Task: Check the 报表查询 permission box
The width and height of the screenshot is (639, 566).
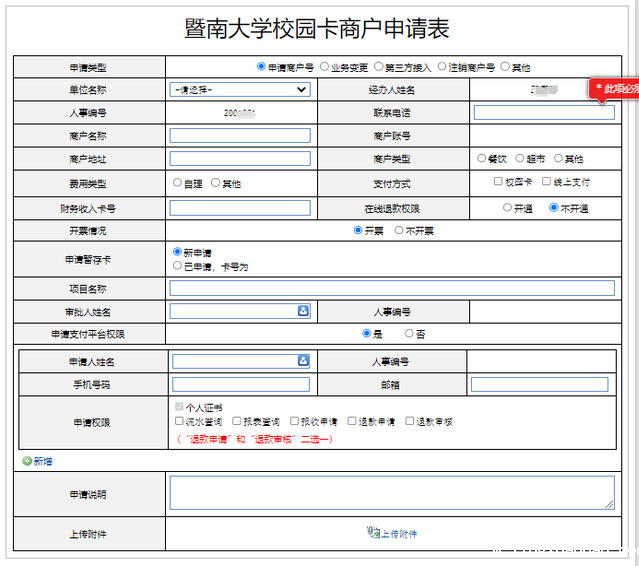Action: (x=236, y=421)
